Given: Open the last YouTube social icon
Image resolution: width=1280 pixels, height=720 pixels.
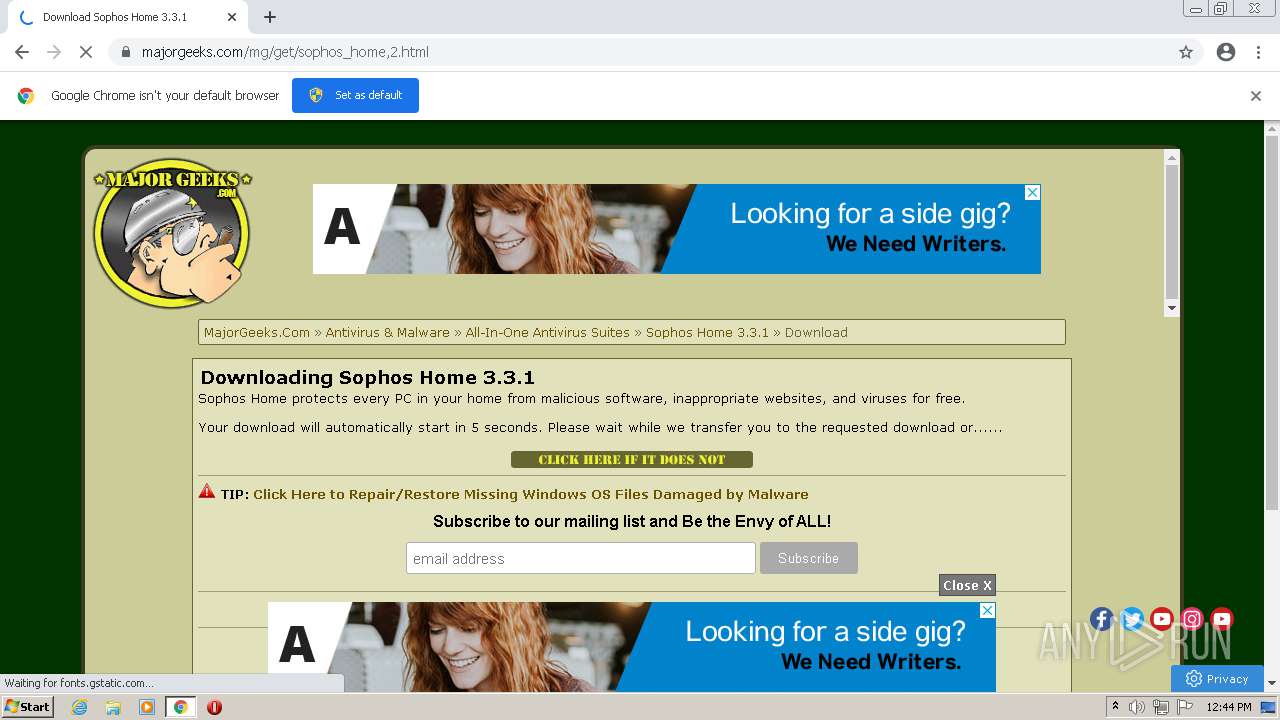Looking at the screenshot, I should [1222, 619].
